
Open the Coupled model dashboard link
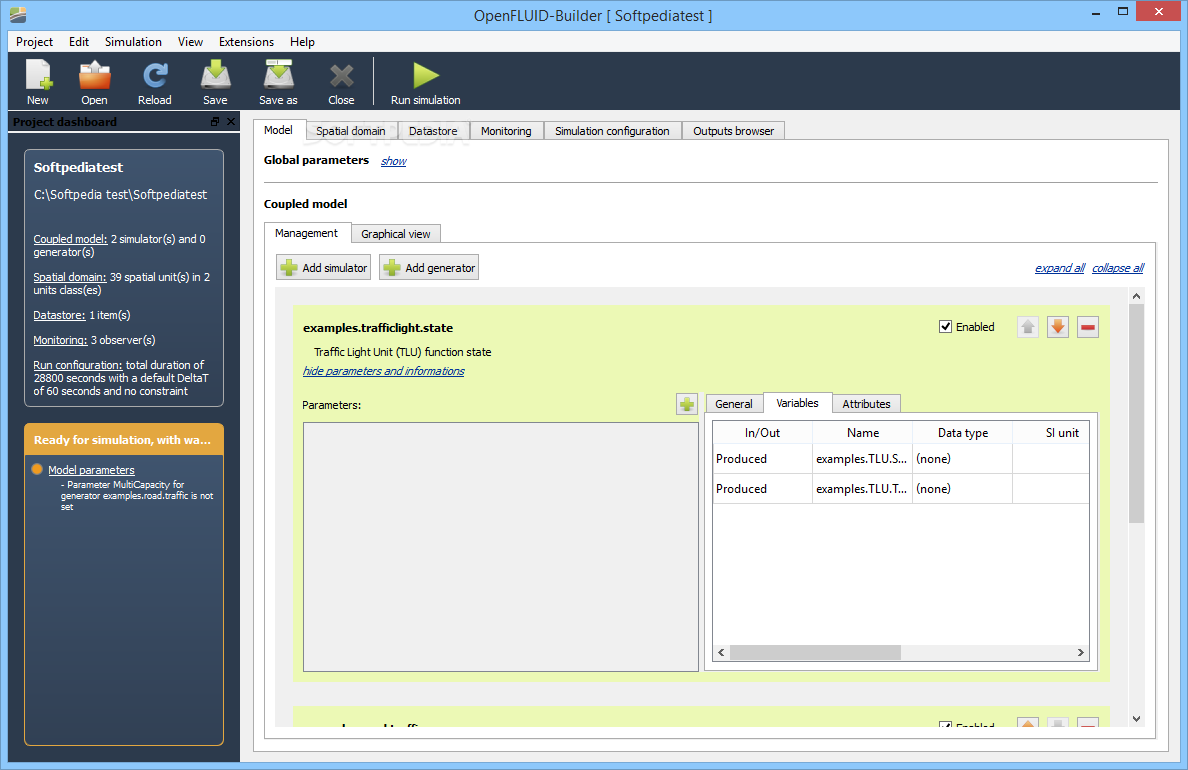click(x=70, y=239)
